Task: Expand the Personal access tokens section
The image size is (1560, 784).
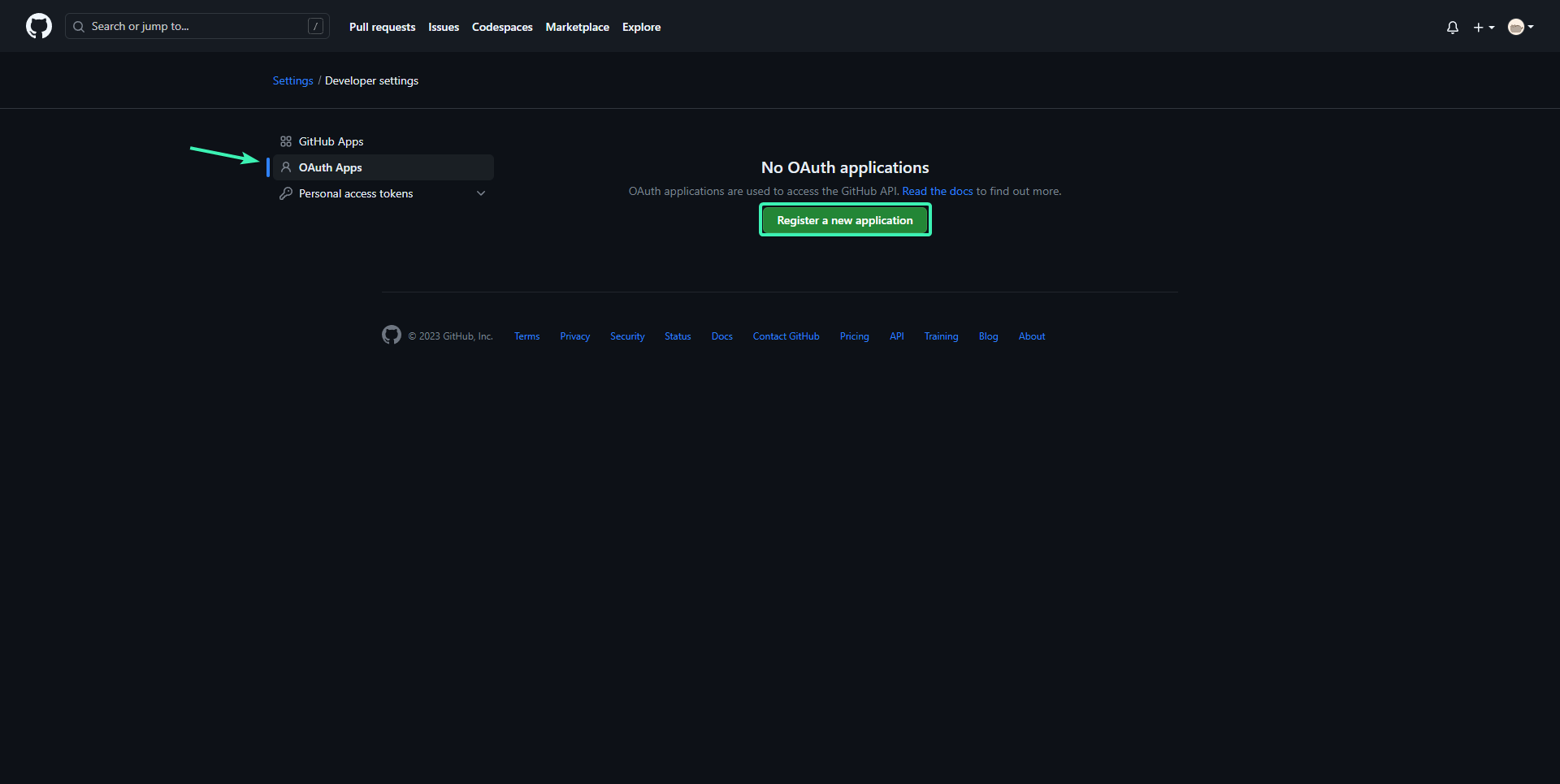Action: point(481,193)
